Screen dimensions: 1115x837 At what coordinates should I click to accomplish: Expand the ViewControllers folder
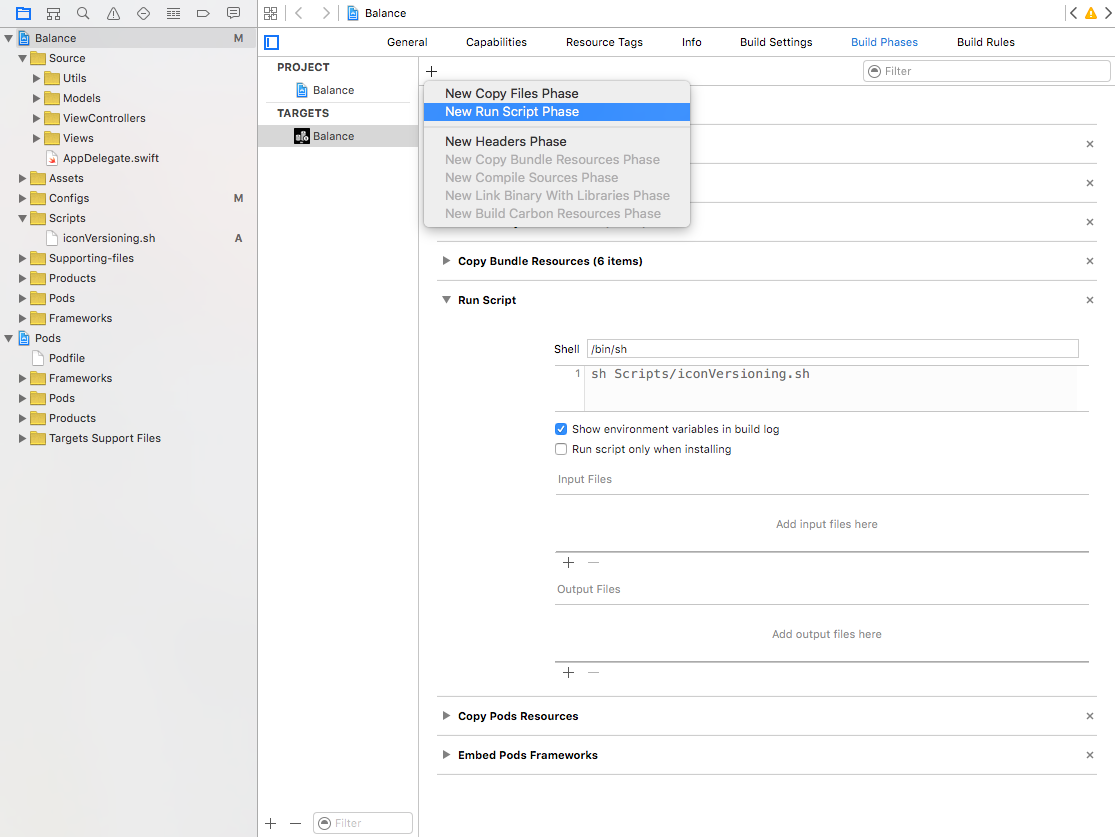point(36,118)
